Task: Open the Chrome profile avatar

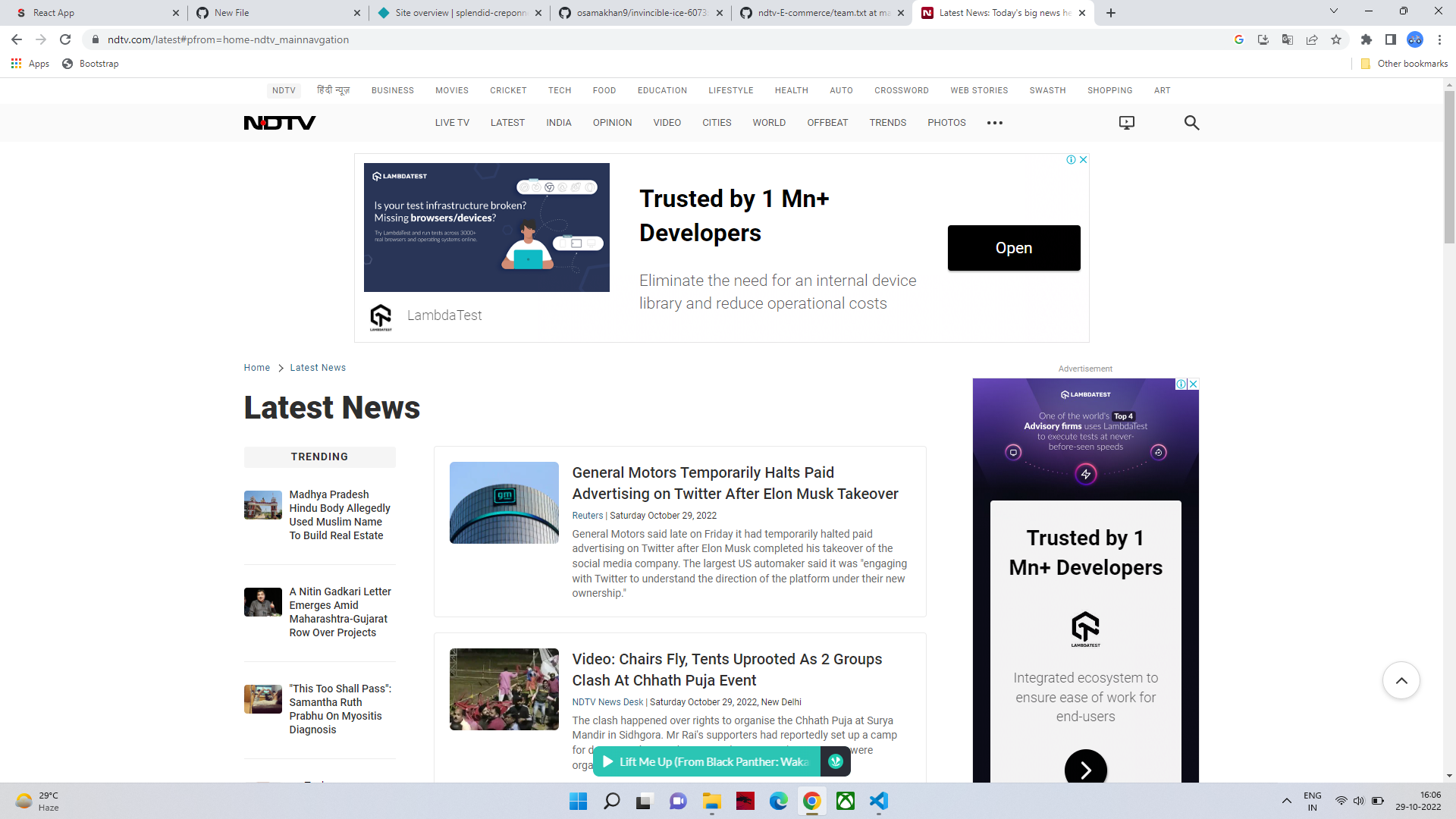Action: 1415,39
